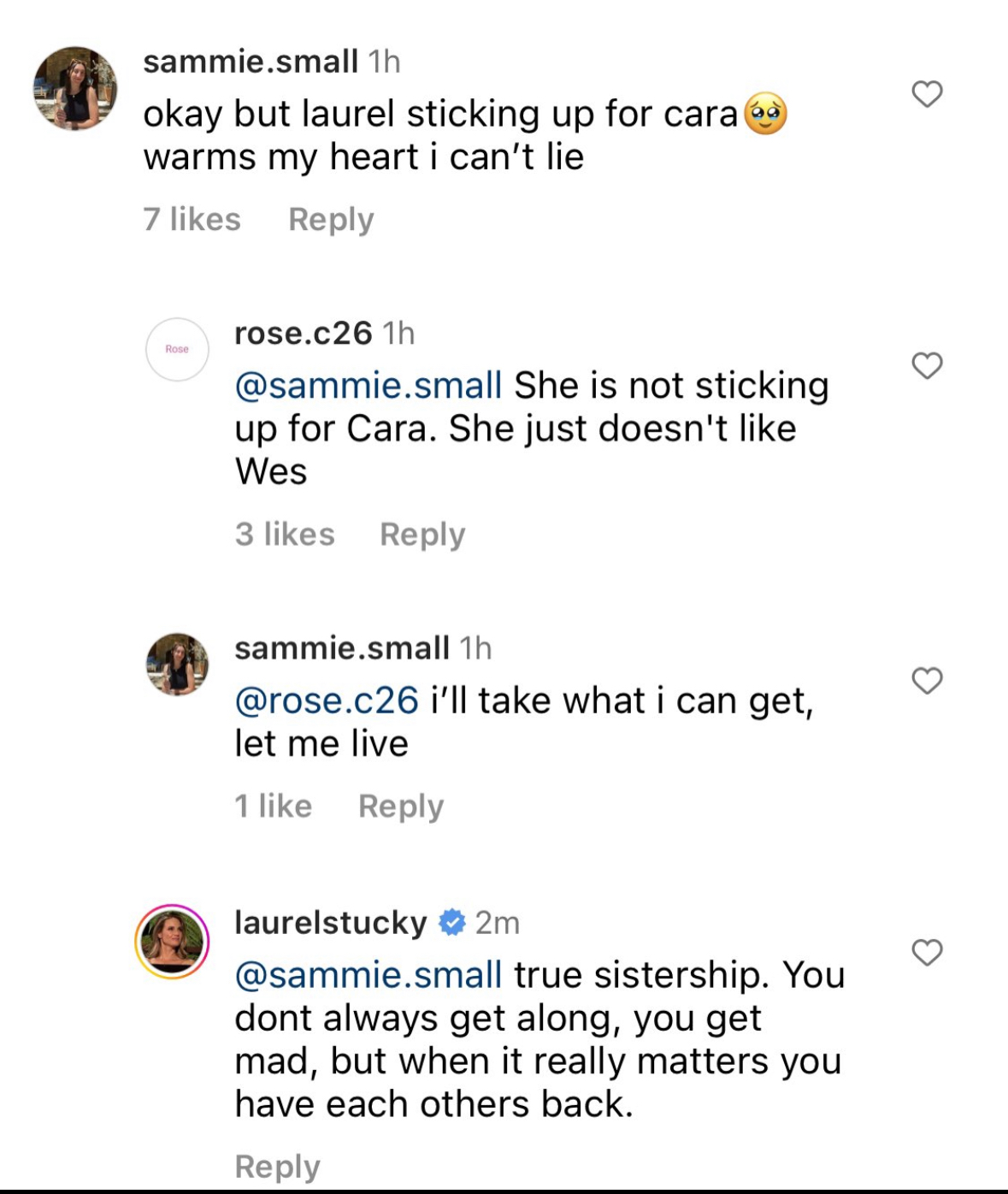Open sammie.small's avatar in reply thread
The image size is (1008, 1194).
coord(177,665)
